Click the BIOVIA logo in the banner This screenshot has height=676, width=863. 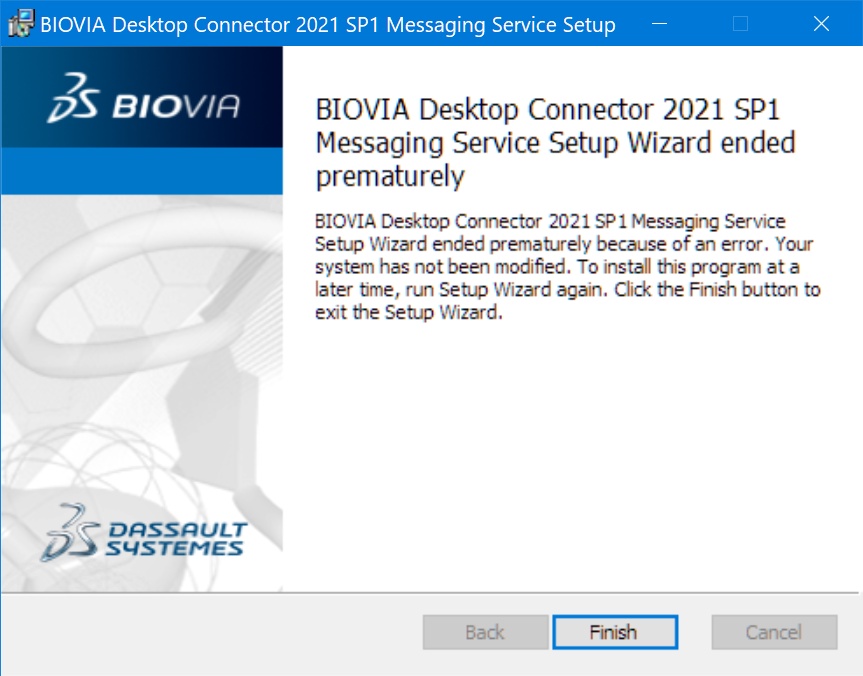pyautogui.click(x=144, y=99)
